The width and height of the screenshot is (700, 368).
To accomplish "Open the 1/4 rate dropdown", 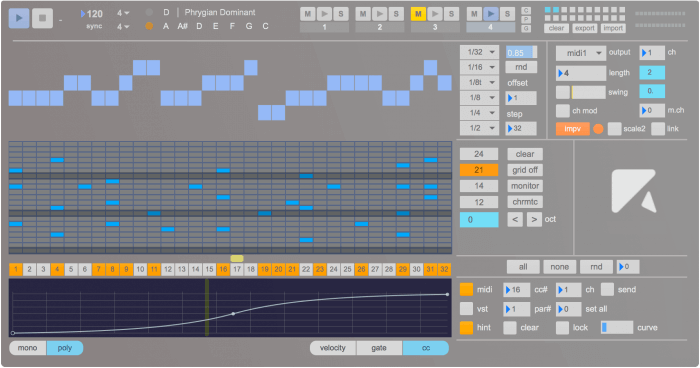I will pyautogui.click(x=479, y=113).
